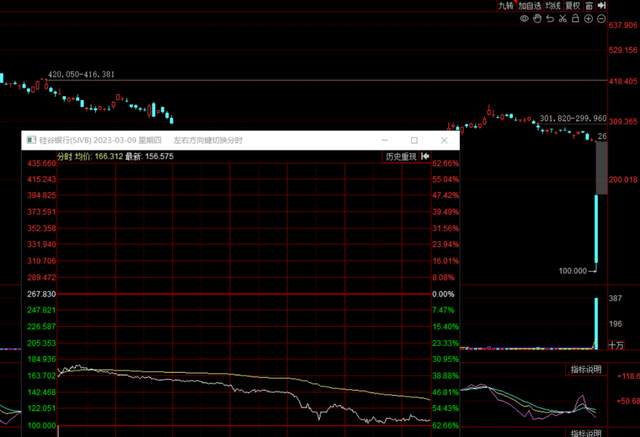Click the tall cyan volume bar

click(596, 324)
